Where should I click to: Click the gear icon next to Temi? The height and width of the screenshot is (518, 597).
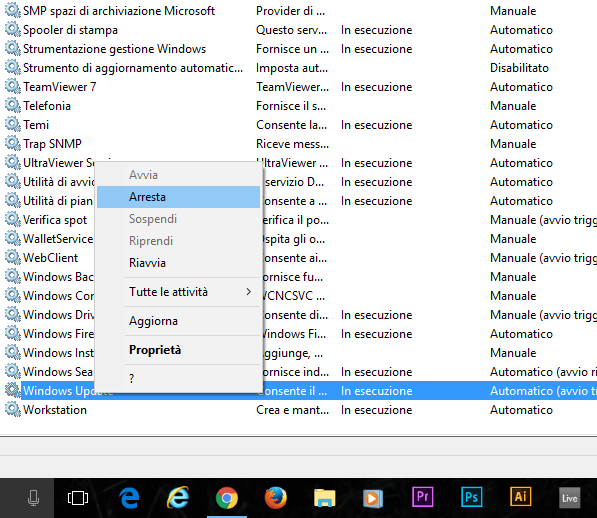click(13, 125)
